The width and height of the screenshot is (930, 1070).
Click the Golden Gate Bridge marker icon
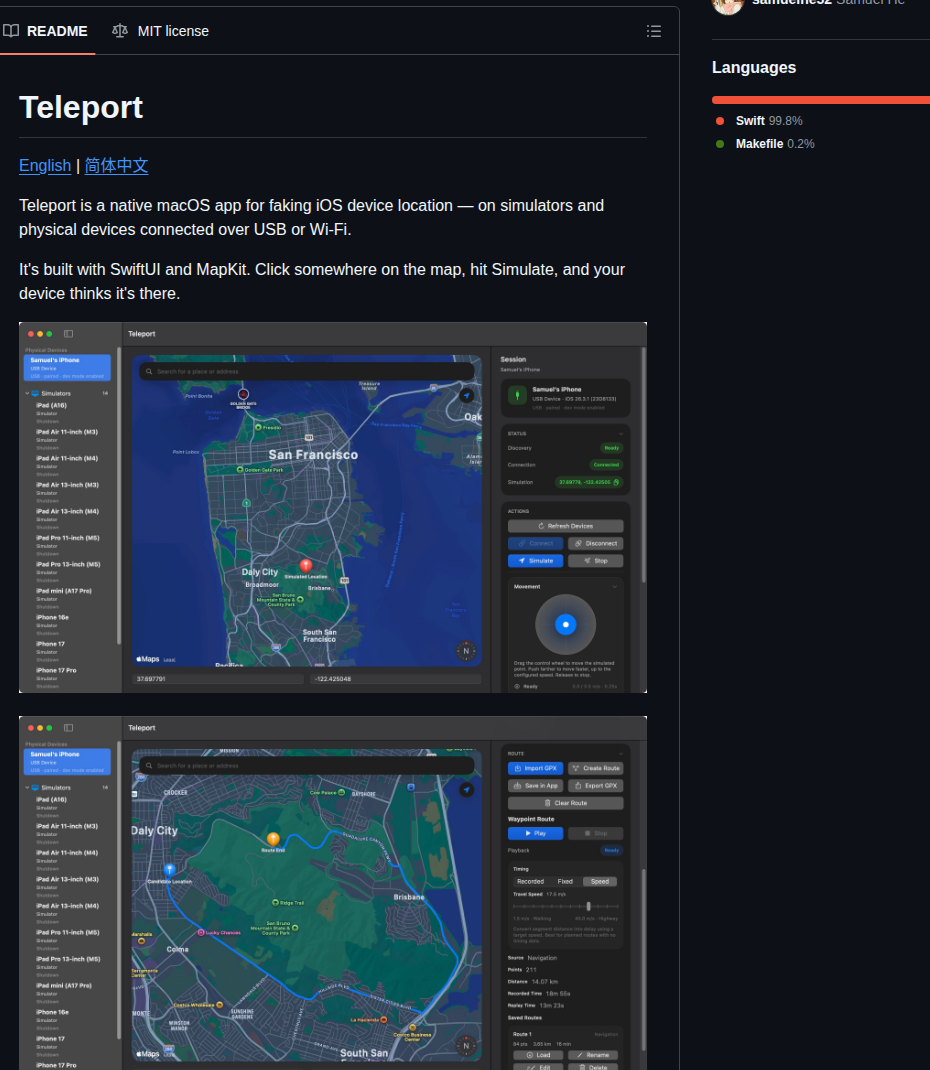coord(243,394)
